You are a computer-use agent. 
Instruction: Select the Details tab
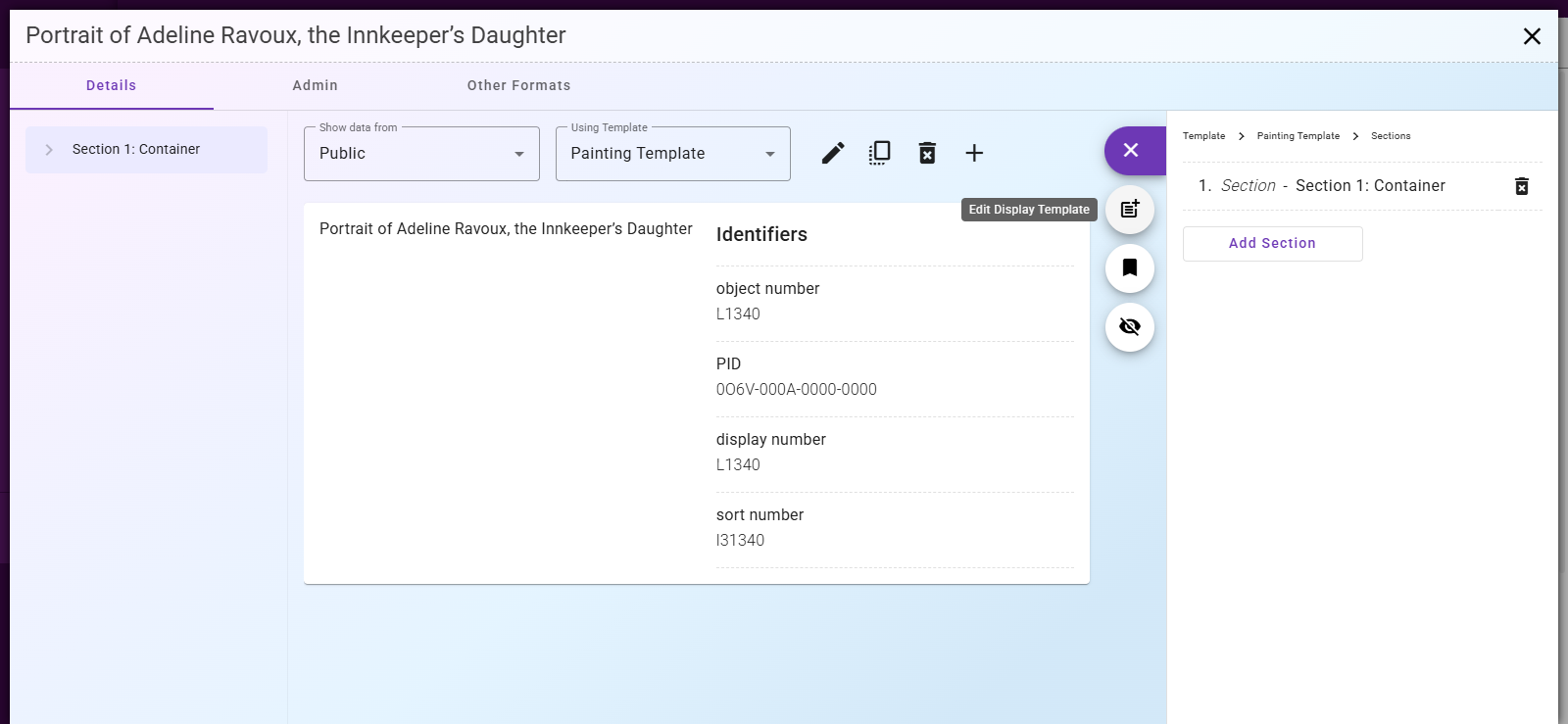click(112, 85)
